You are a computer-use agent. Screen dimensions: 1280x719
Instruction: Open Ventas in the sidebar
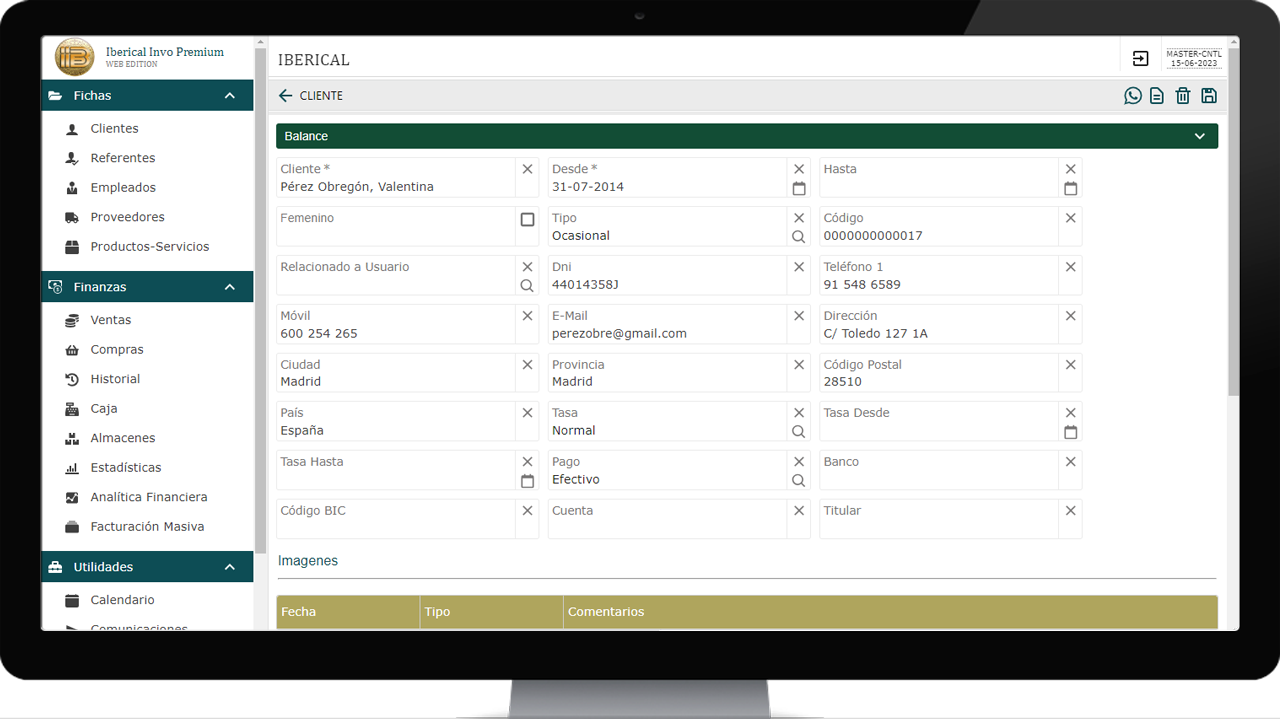[111, 320]
